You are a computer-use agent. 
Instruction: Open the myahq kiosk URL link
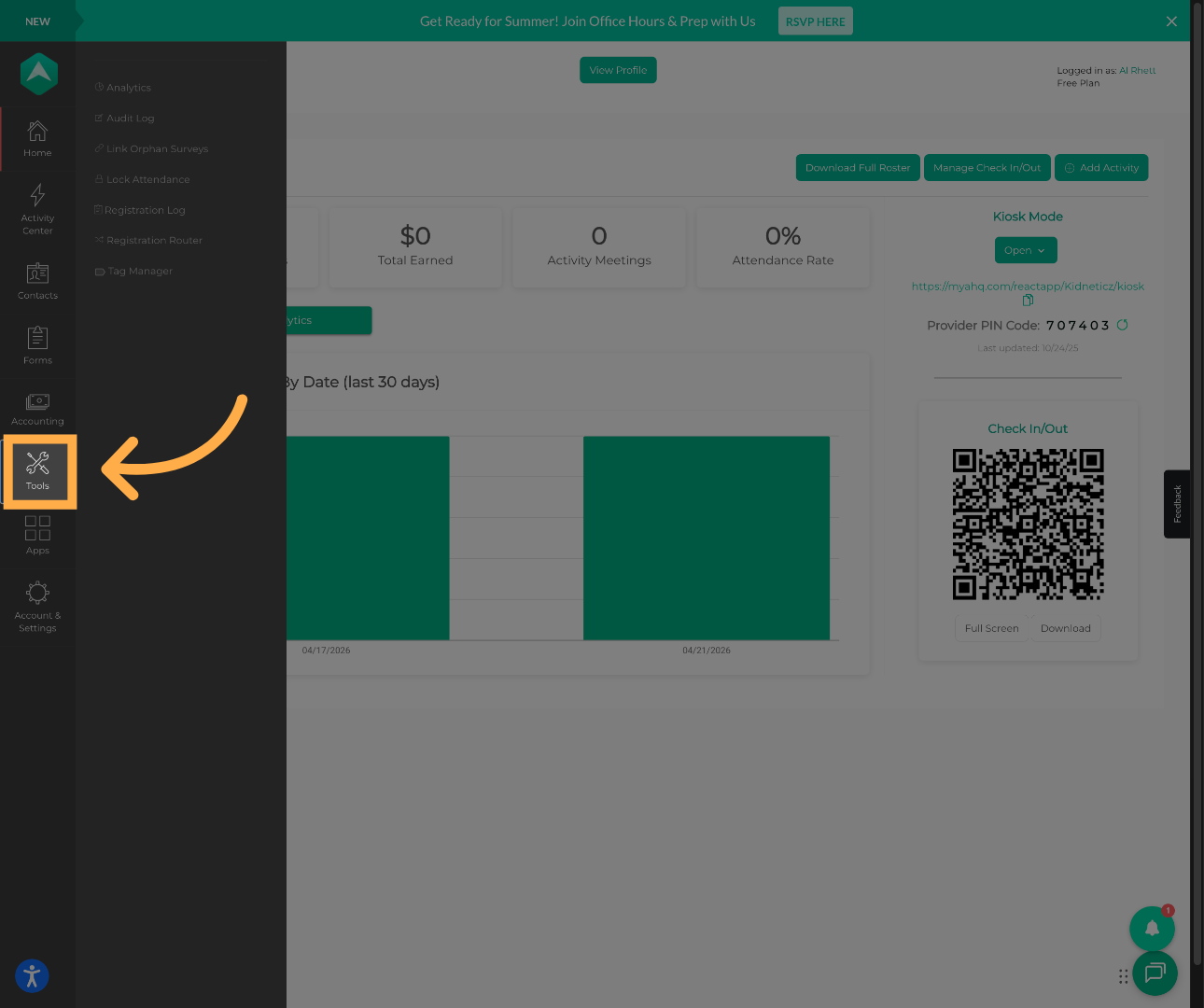[1028, 287]
